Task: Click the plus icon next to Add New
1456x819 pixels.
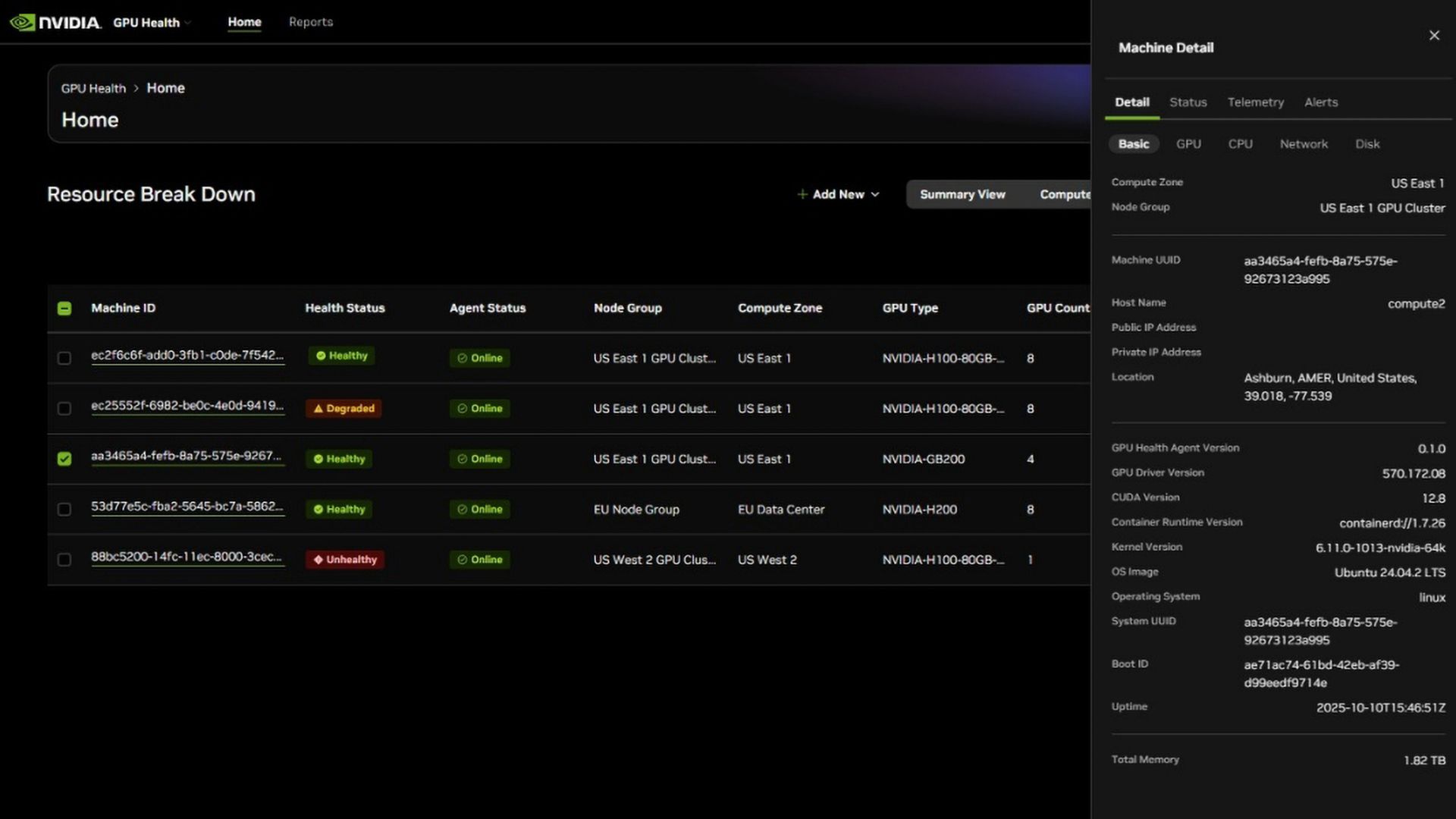Action: (x=802, y=194)
